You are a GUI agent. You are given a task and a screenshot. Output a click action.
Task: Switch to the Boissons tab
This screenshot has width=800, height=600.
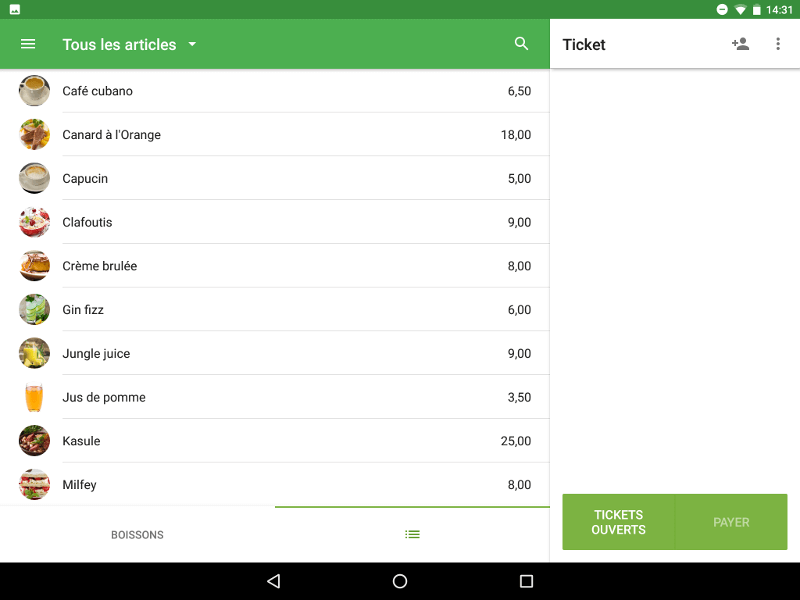pyautogui.click(x=137, y=535)
